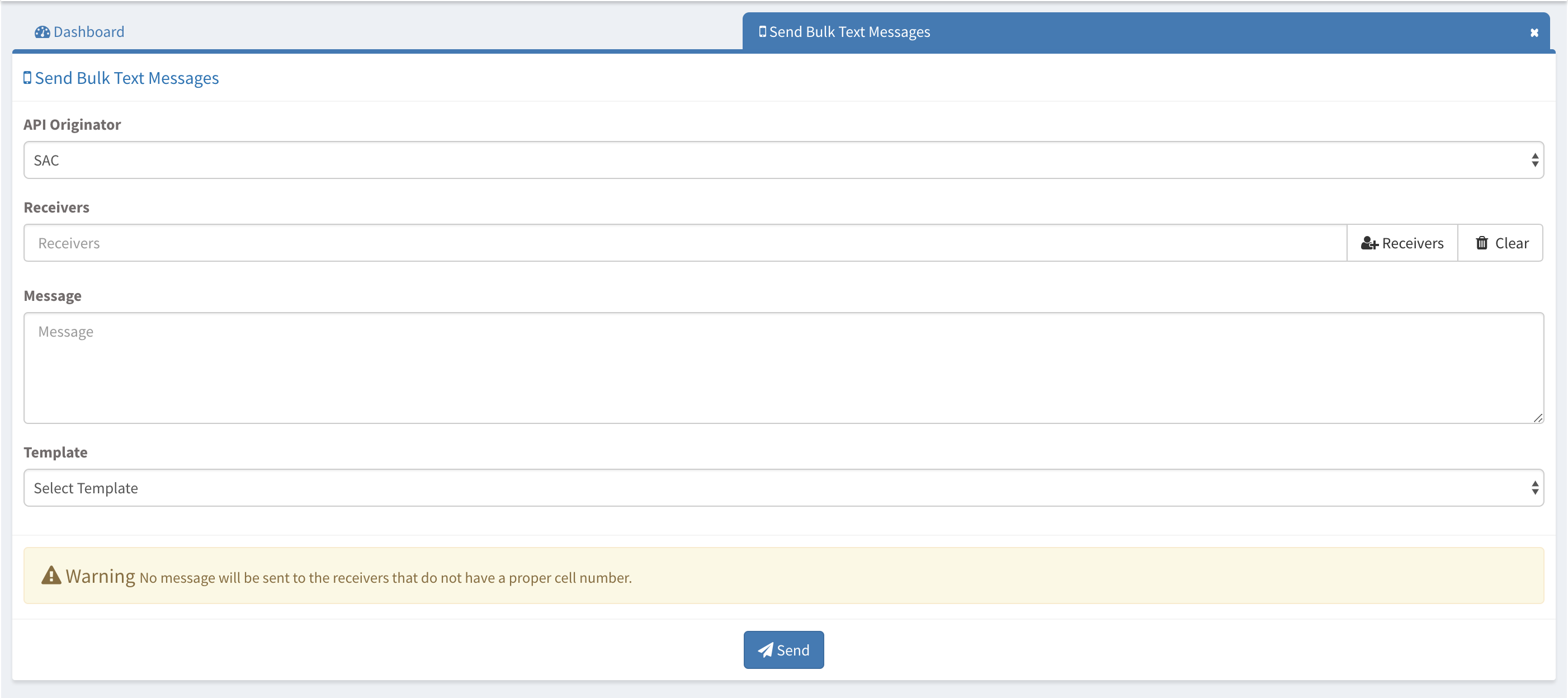Click the paper plane icon on the Send button
Viewport: 1568px width, 698px height.
click(765, 650)
